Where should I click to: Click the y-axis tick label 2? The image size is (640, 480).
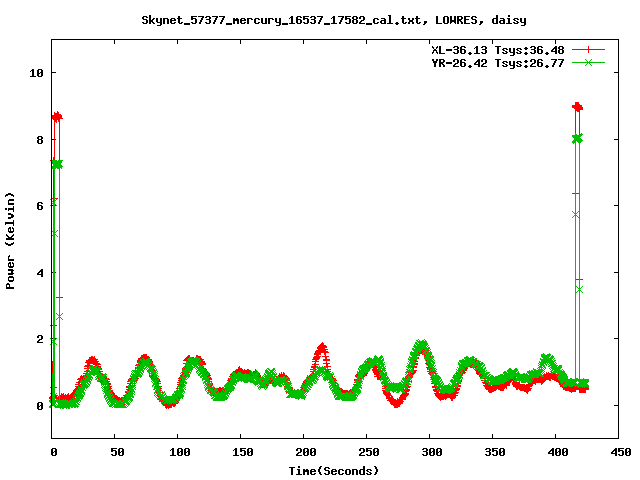40,339
